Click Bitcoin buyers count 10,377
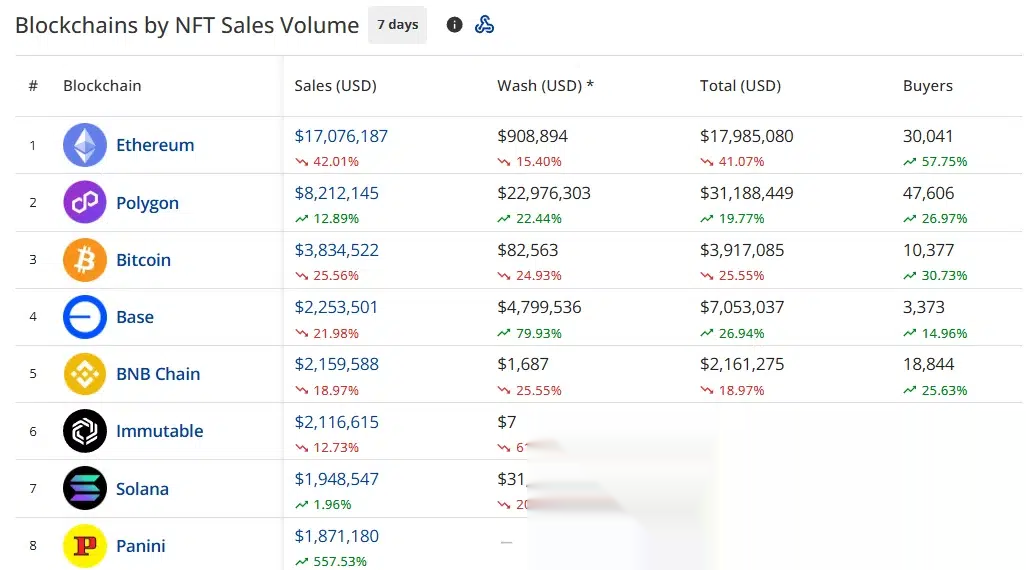 [x=929, y=250]
